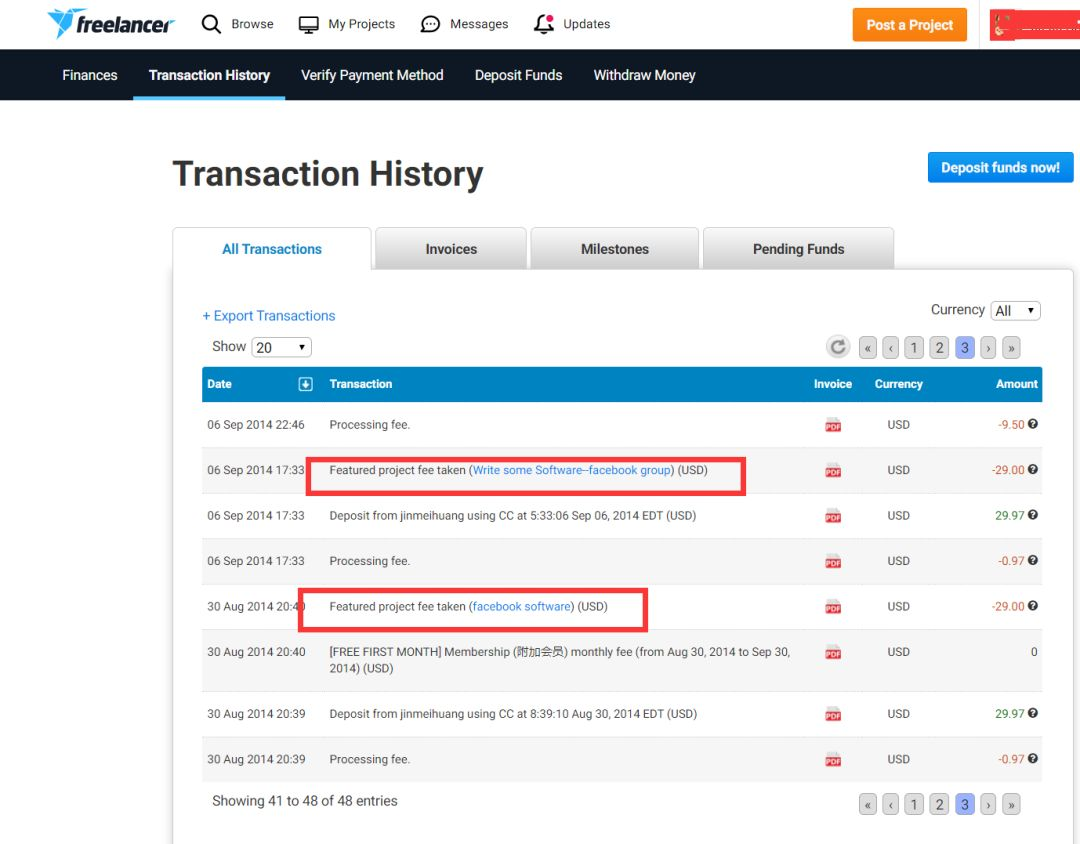
Task: Click help icon beside 06 Sep -29.00 amount
Action: tap(1032, 470)
